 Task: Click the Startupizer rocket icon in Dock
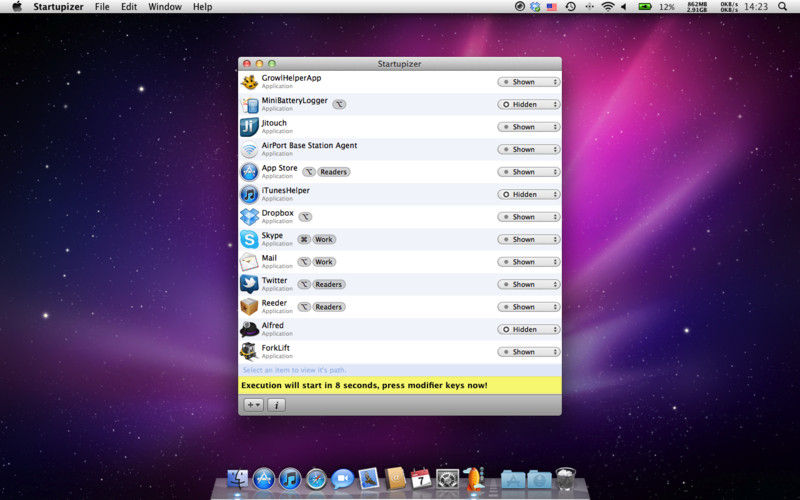474,479
